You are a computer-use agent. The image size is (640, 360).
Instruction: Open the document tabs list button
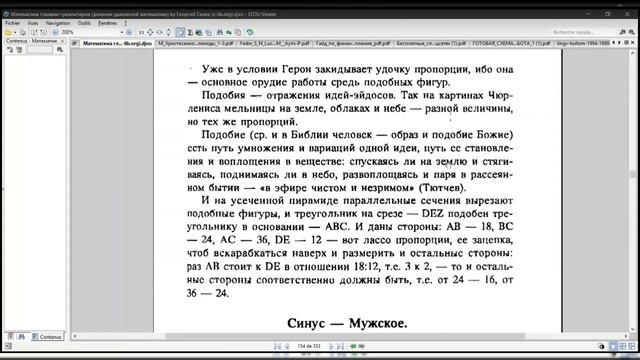(627, 42)
